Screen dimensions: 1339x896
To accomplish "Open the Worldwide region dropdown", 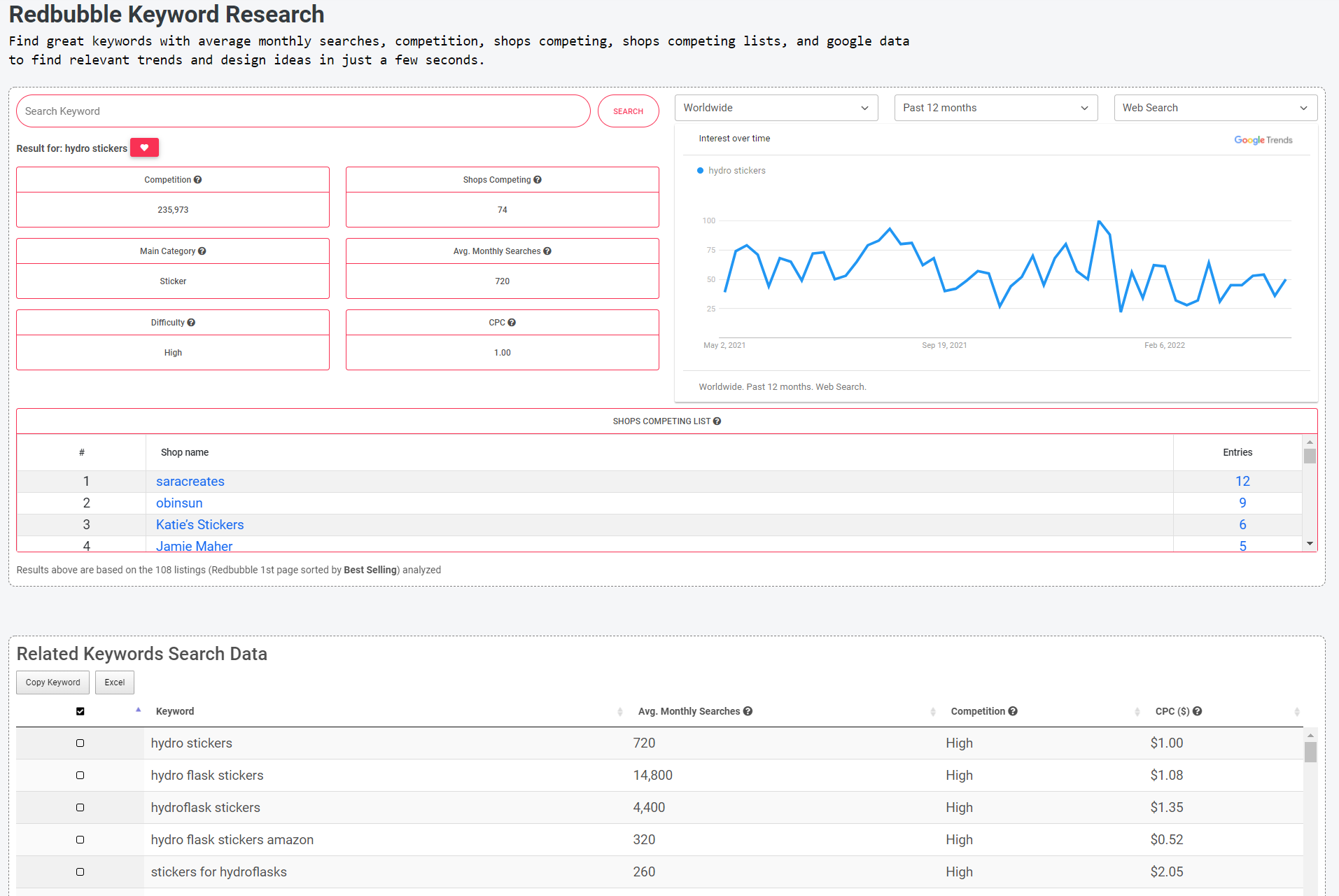I will point(776,108).
